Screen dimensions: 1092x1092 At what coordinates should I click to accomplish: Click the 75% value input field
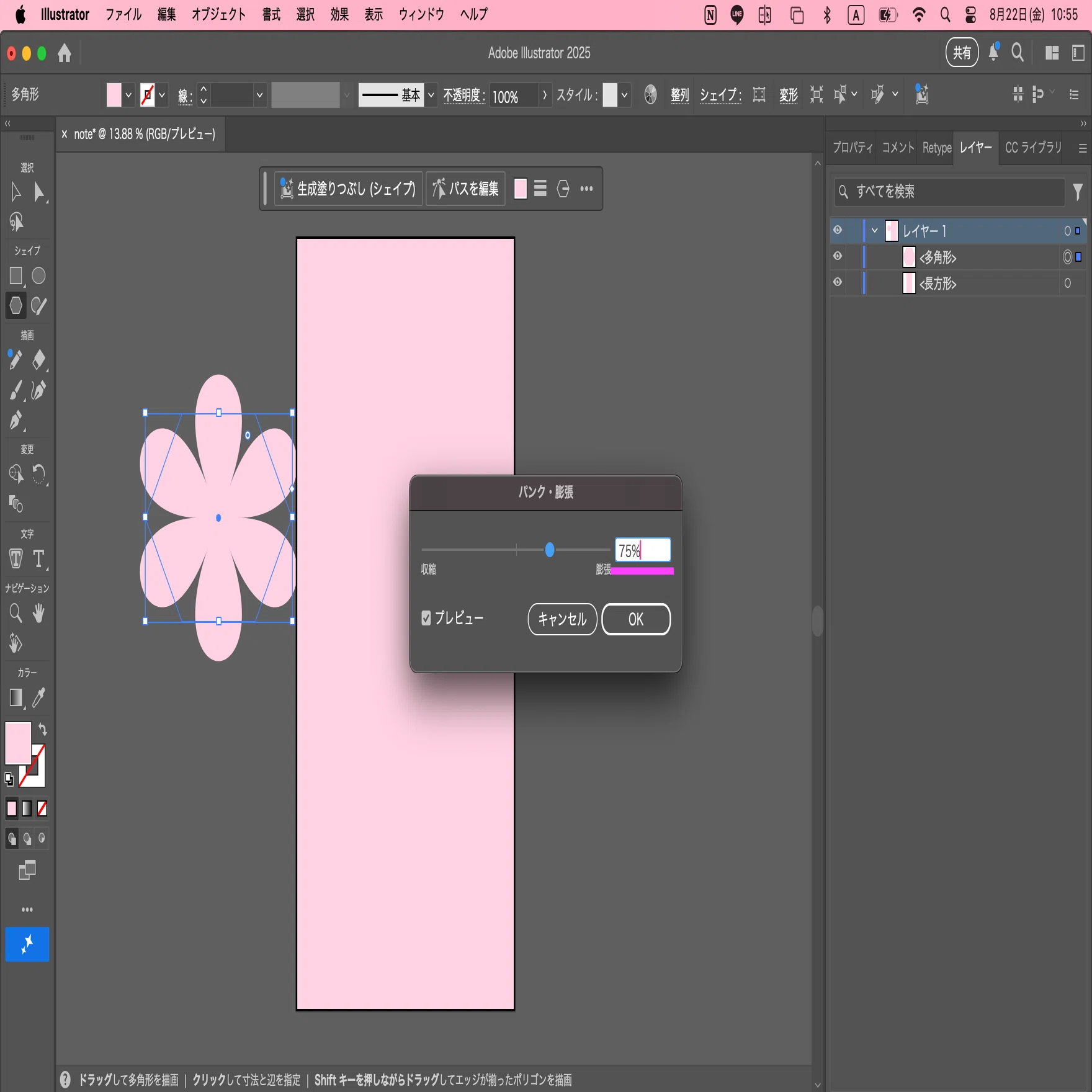(643, 550)
